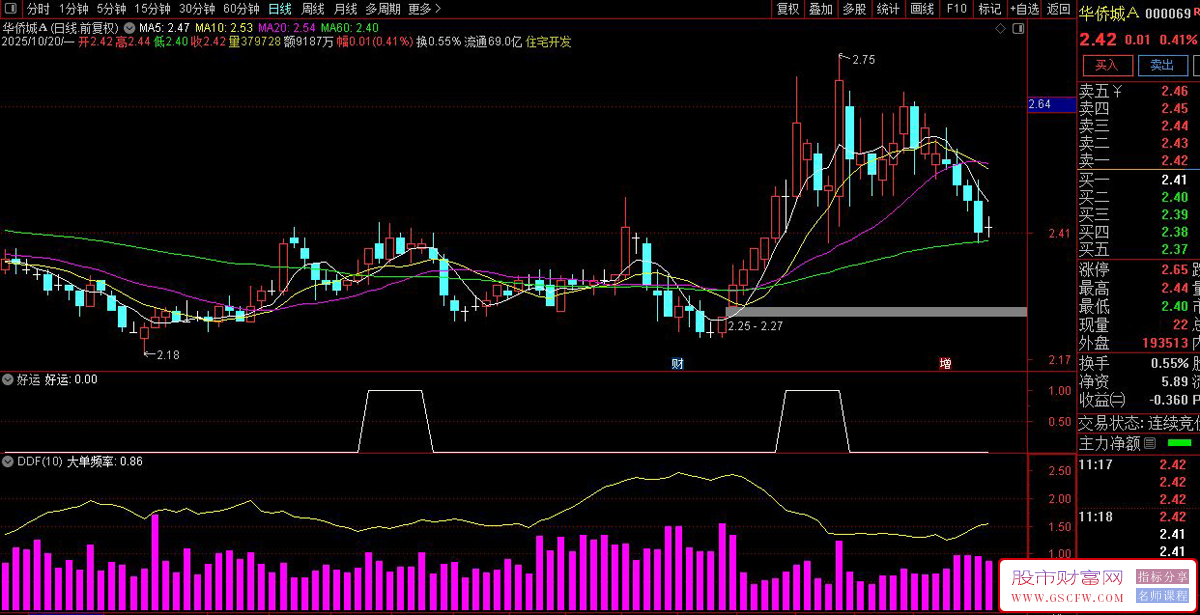Select the 5分钟 period tab
This screenshot has width=1200, height=615.
click(111, 9)
